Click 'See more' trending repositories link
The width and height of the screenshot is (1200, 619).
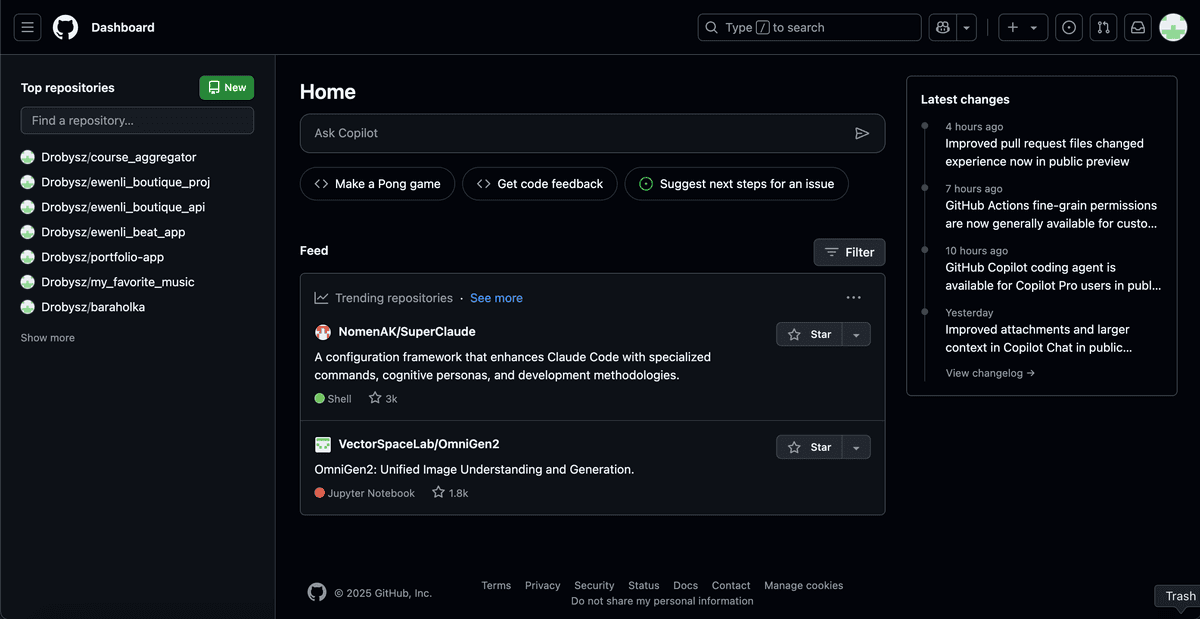(x=496, y=298)
